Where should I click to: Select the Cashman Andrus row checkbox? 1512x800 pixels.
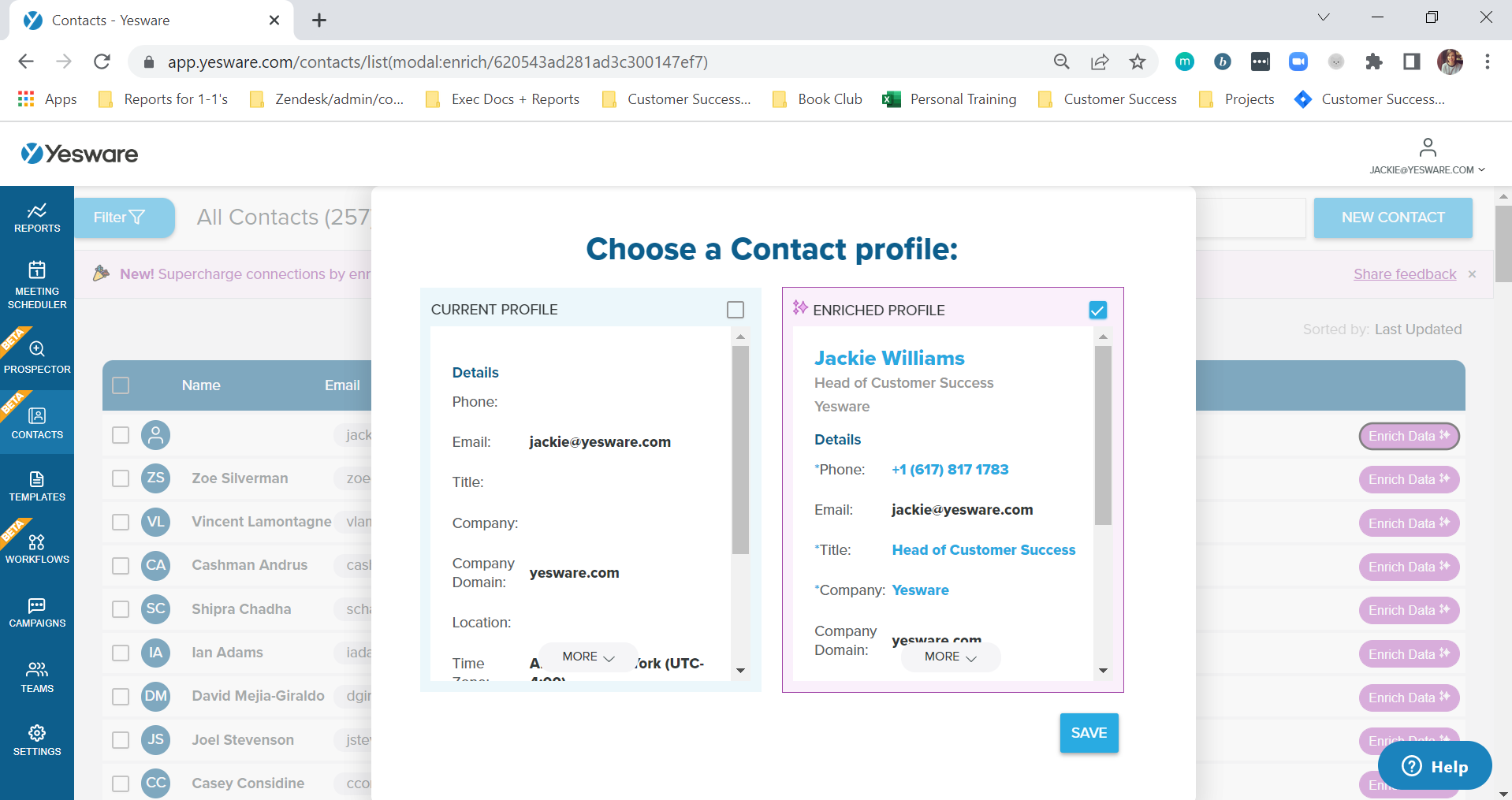121,566
